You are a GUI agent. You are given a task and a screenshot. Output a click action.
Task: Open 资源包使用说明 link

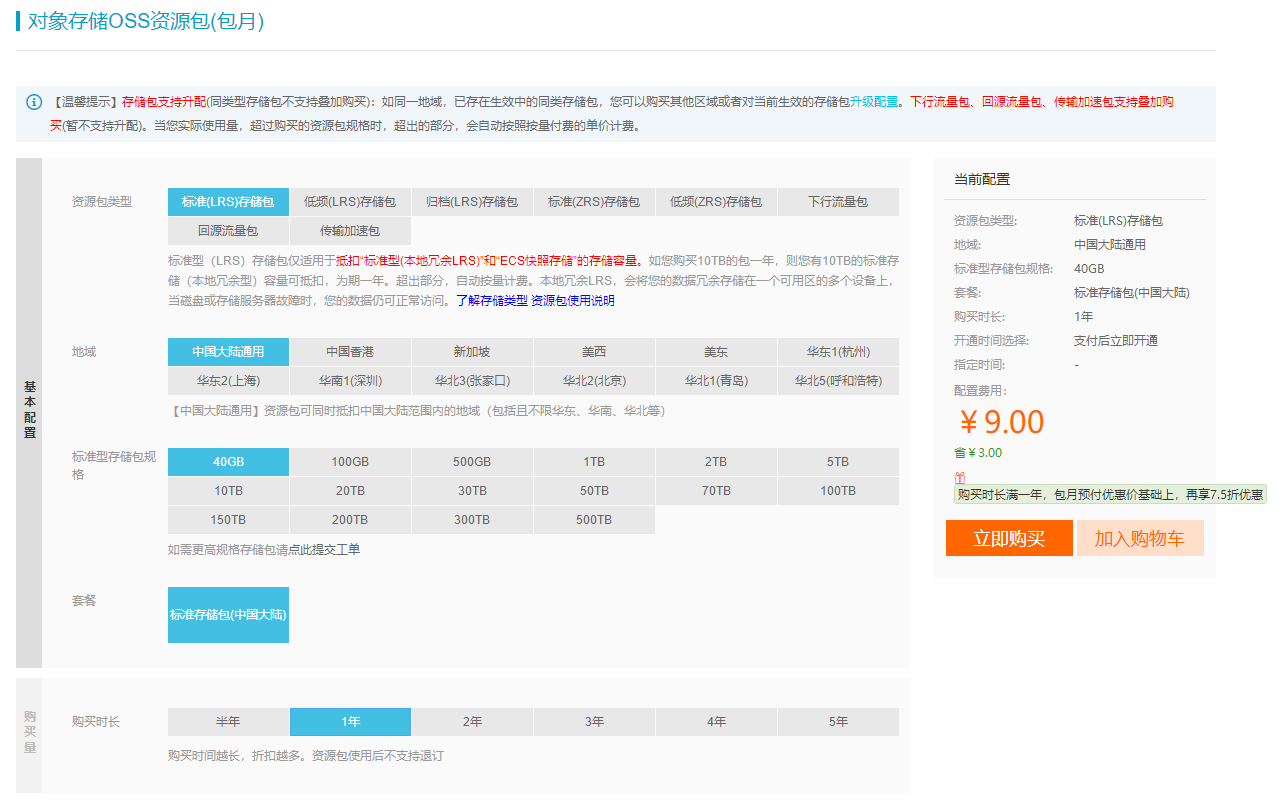click(573, 300)
